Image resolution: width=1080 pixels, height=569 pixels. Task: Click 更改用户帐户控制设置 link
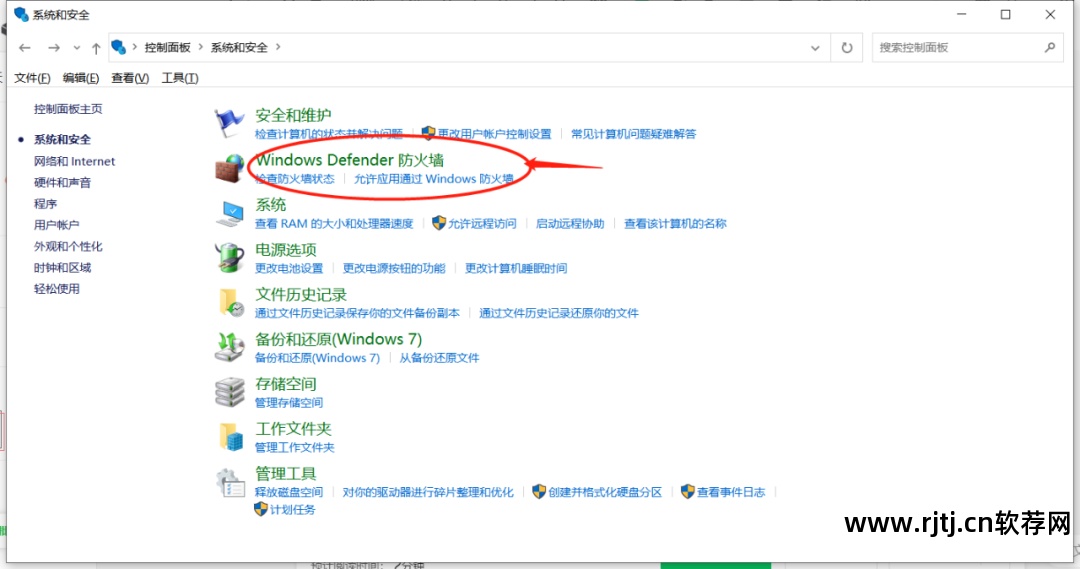495,134
